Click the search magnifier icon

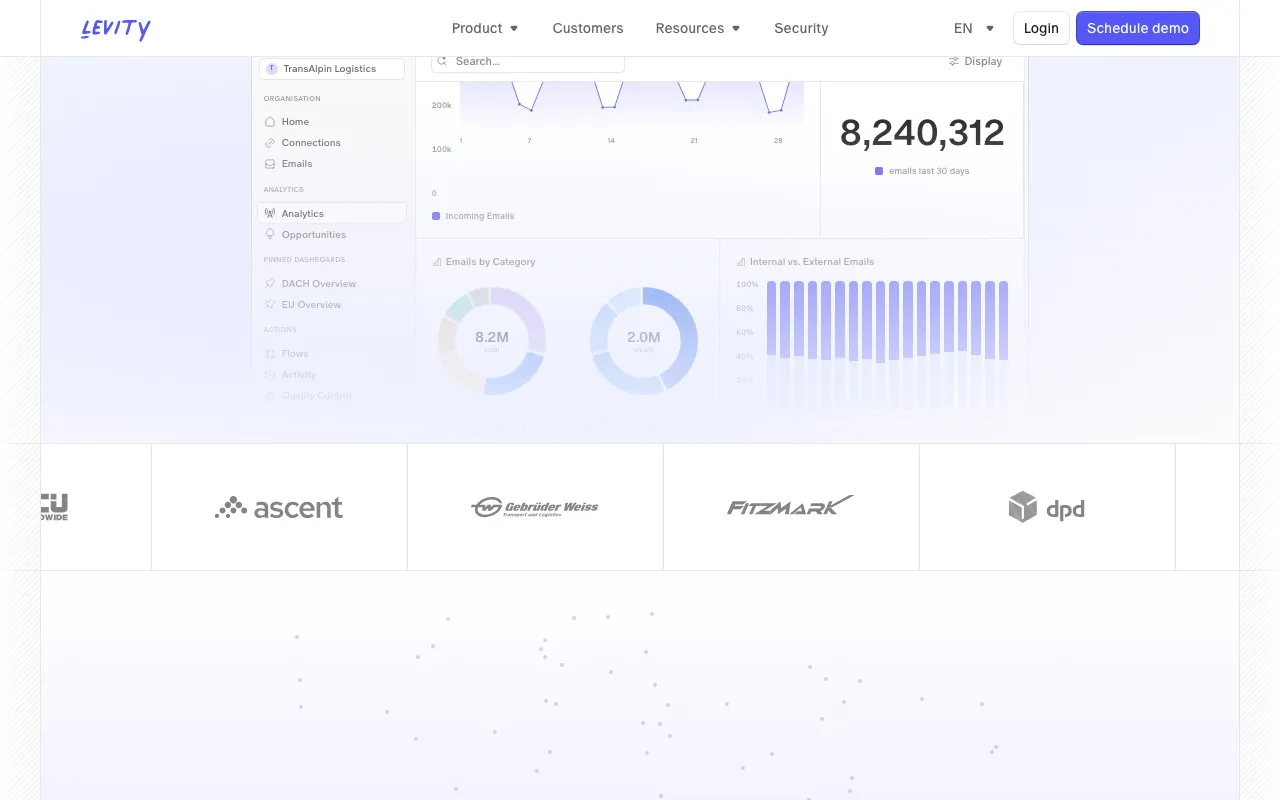(442, 61)
